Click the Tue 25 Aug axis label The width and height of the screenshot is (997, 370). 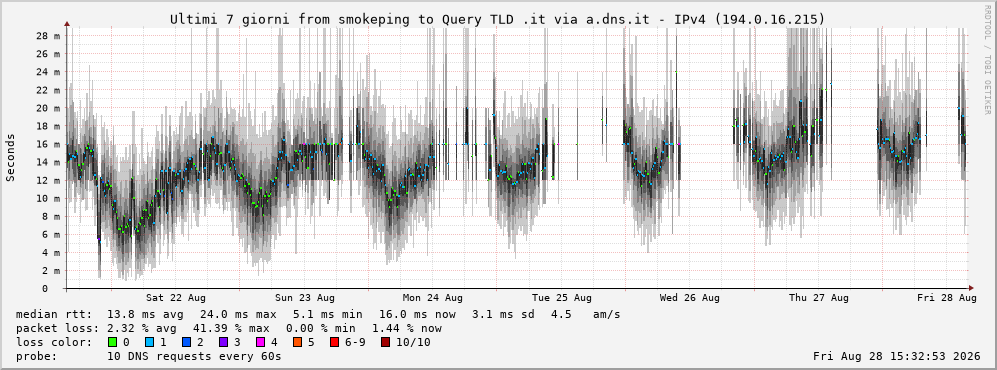coord(561,298)
